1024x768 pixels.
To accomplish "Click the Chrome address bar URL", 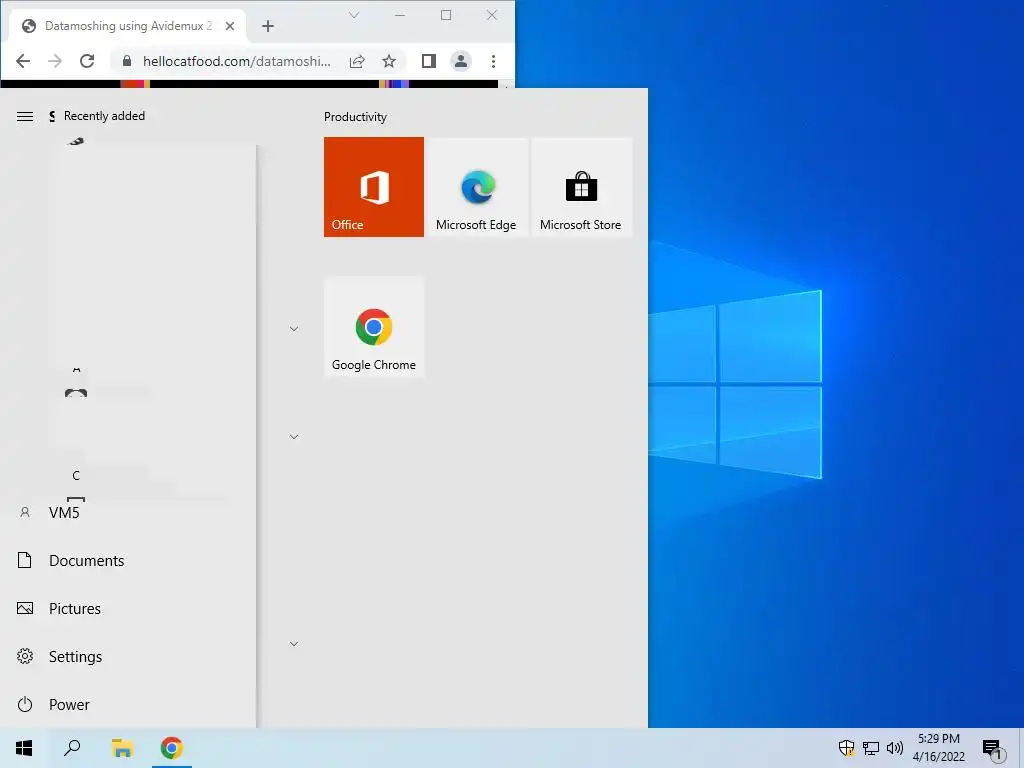I will pos(237,61).
